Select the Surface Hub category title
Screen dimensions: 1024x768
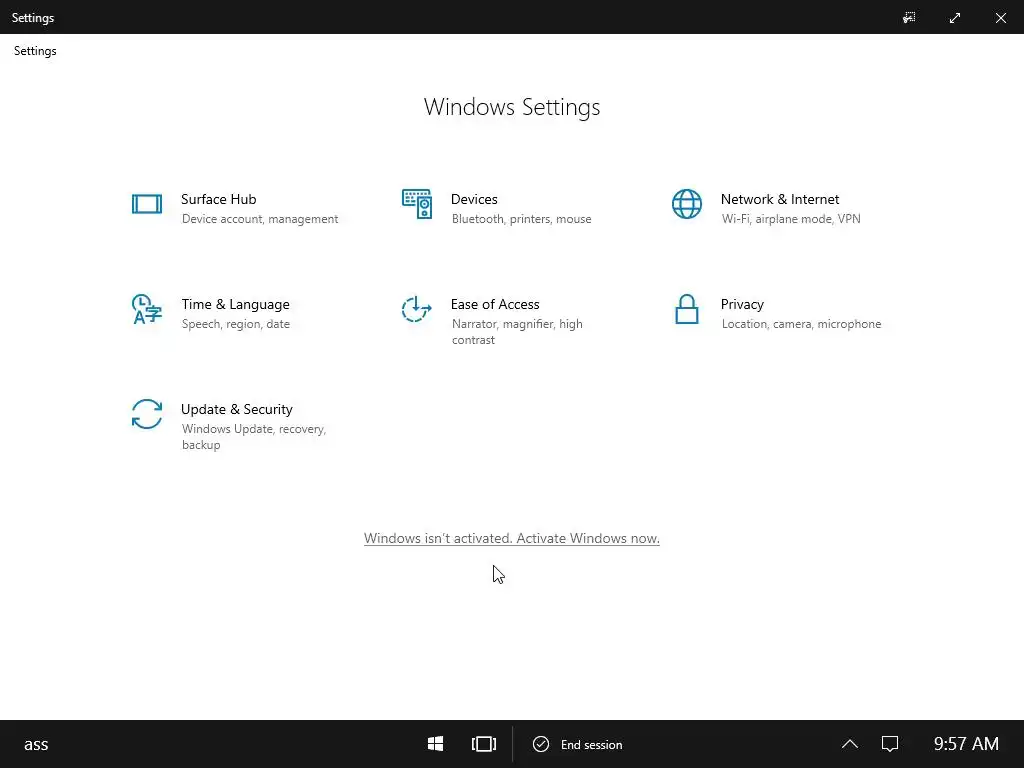pos(219,199)
